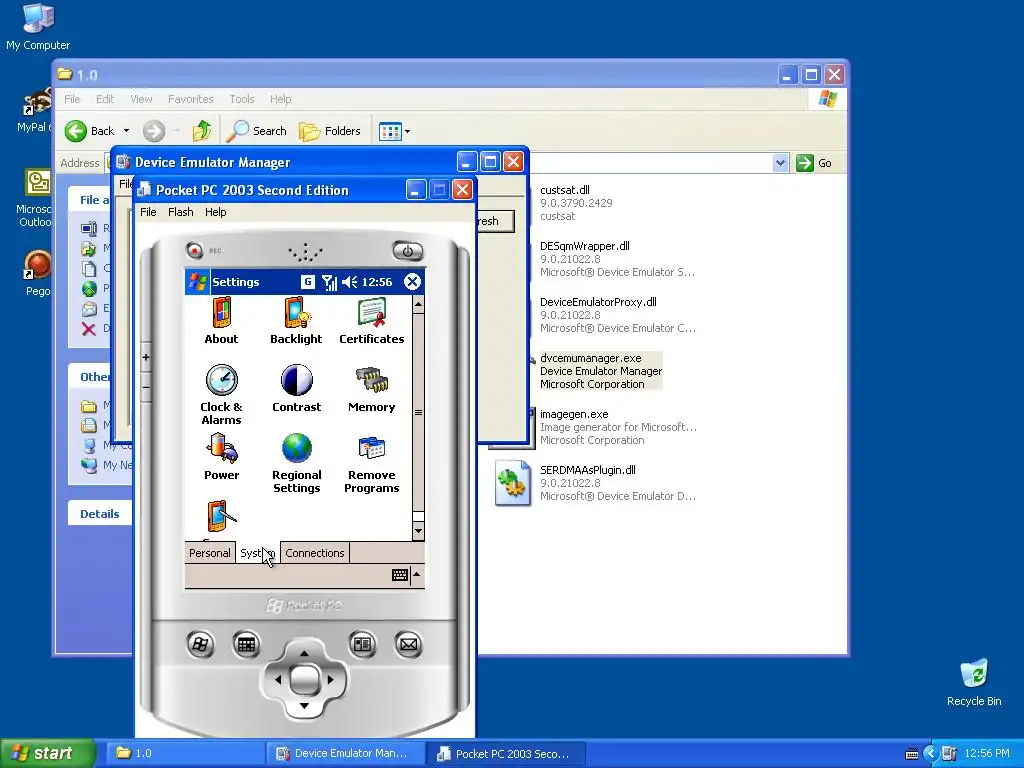Tap the Pocket PC Start flag icon
Image resolution: width=1024 pixels, height=768 pixels.
(198, 281)
